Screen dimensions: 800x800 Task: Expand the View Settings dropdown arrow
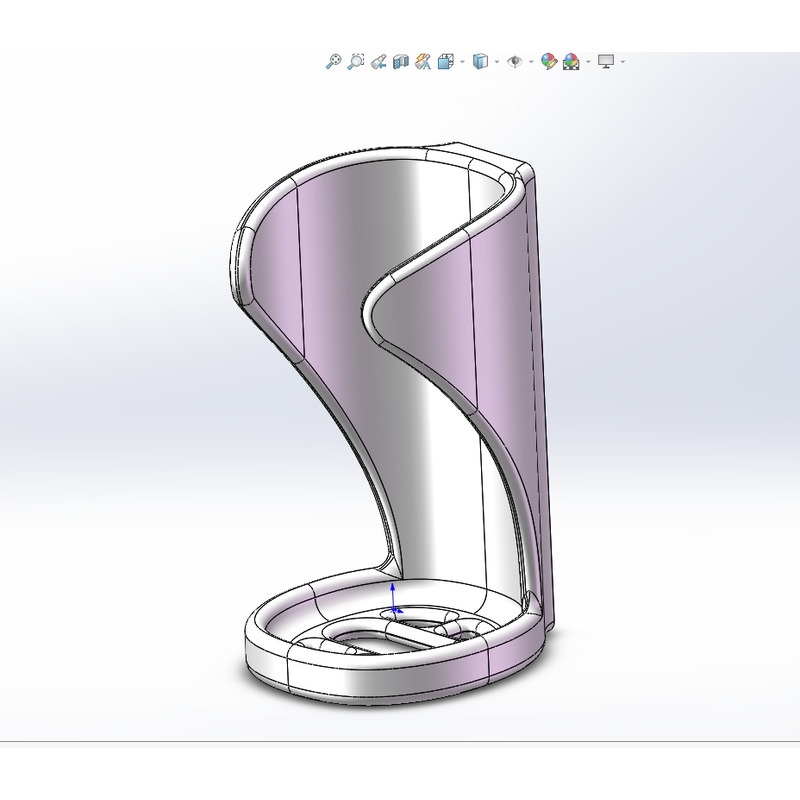point(622,62)
